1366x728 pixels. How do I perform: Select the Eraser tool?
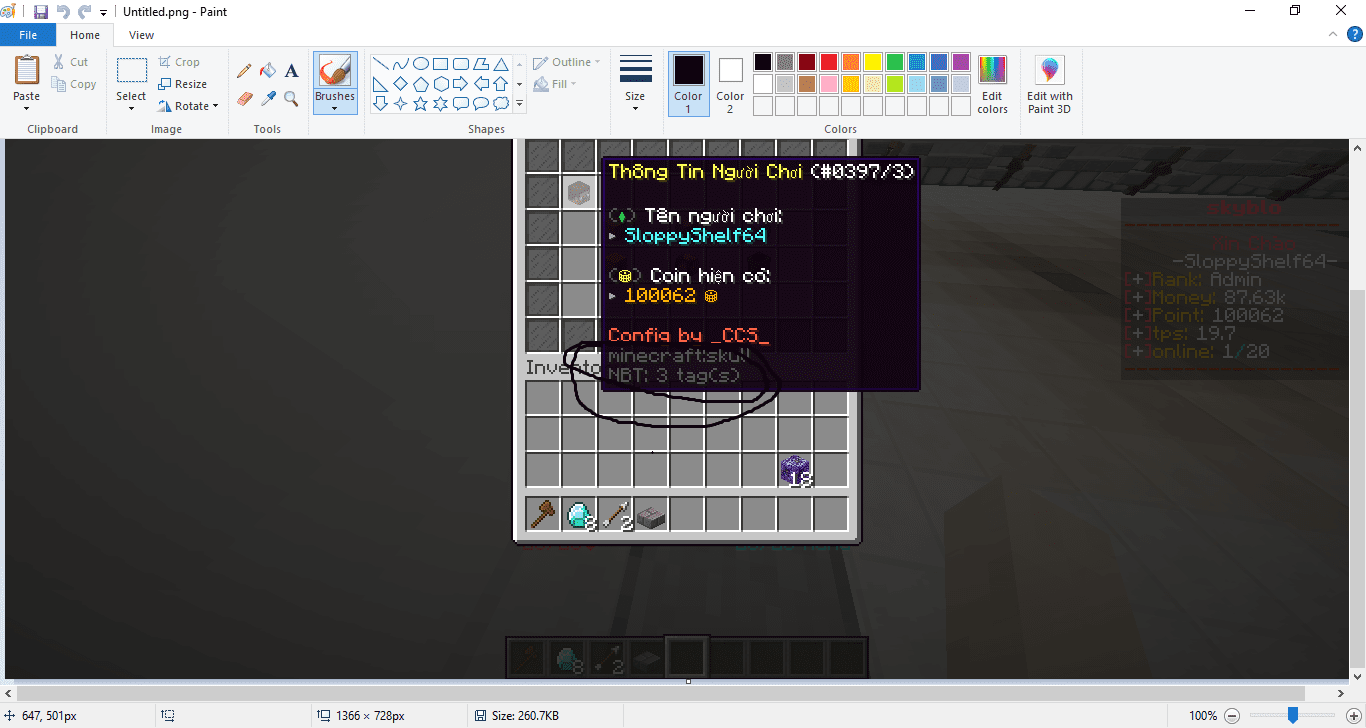pos(244,98)
